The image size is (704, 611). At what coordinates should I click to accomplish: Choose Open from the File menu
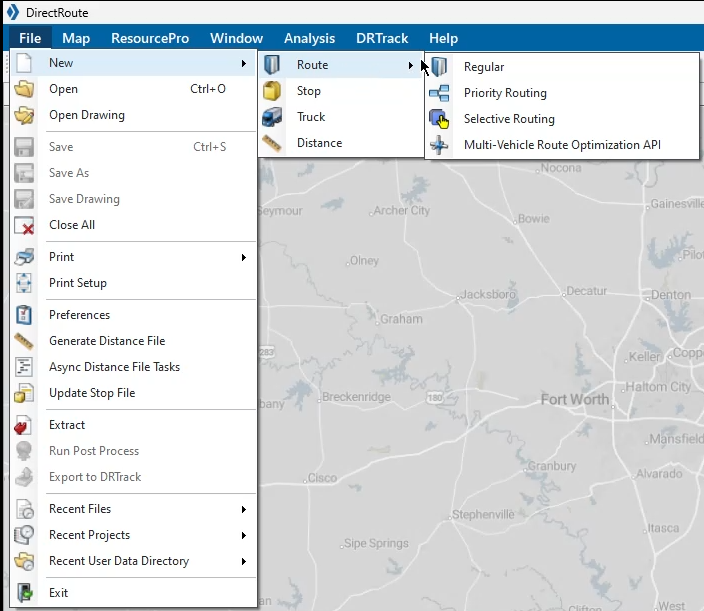pos(133,89)
